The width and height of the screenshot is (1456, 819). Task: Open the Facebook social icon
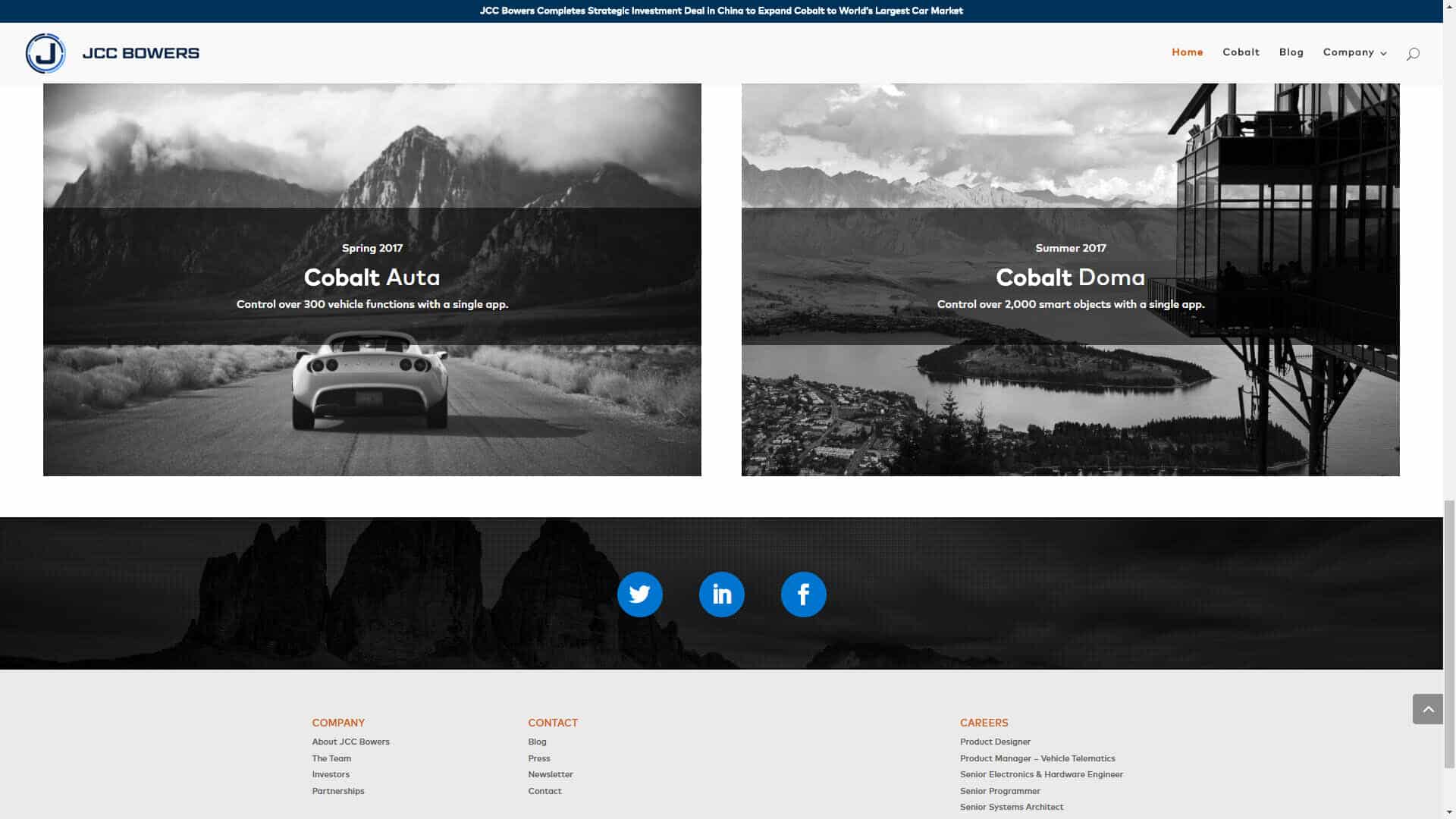(803, 595)
